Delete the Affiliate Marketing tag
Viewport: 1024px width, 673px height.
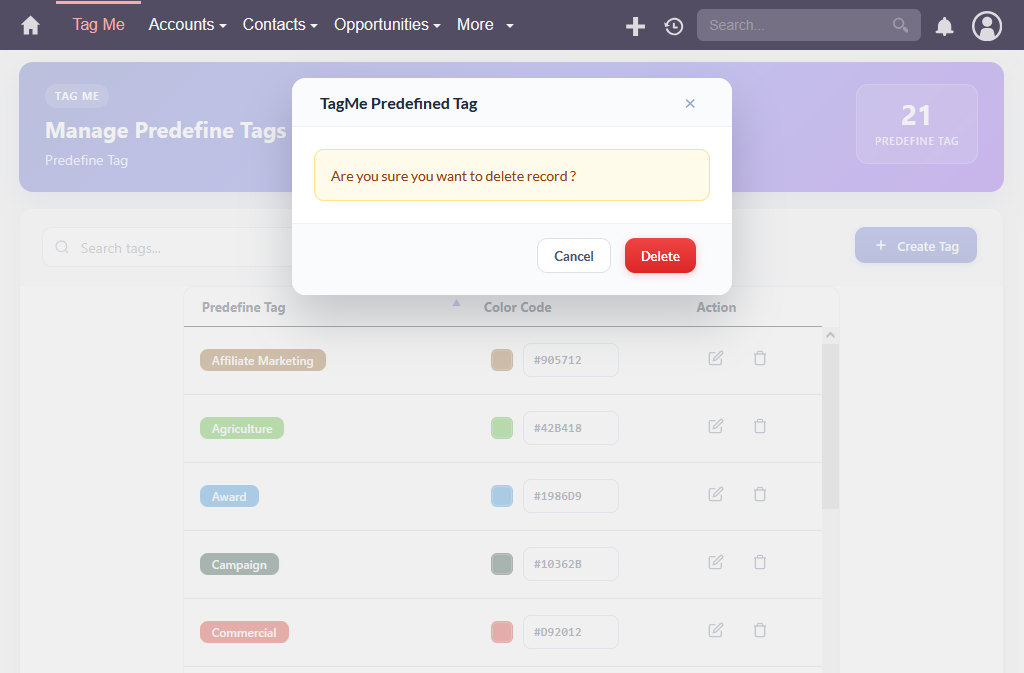pos(760,358)
